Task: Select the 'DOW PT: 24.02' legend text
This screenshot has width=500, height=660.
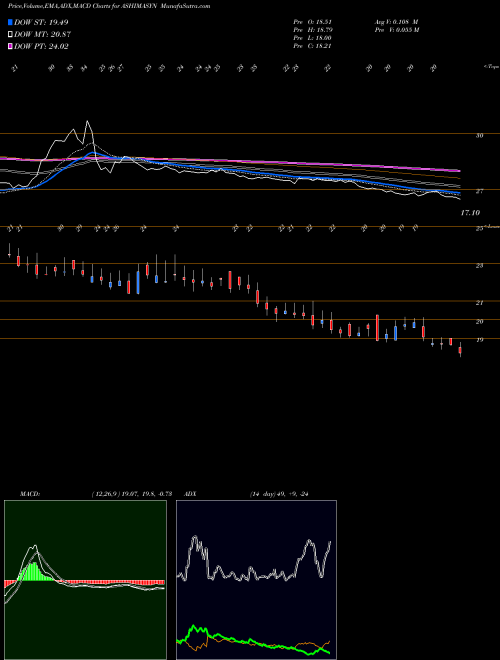Action: (41, 46)
